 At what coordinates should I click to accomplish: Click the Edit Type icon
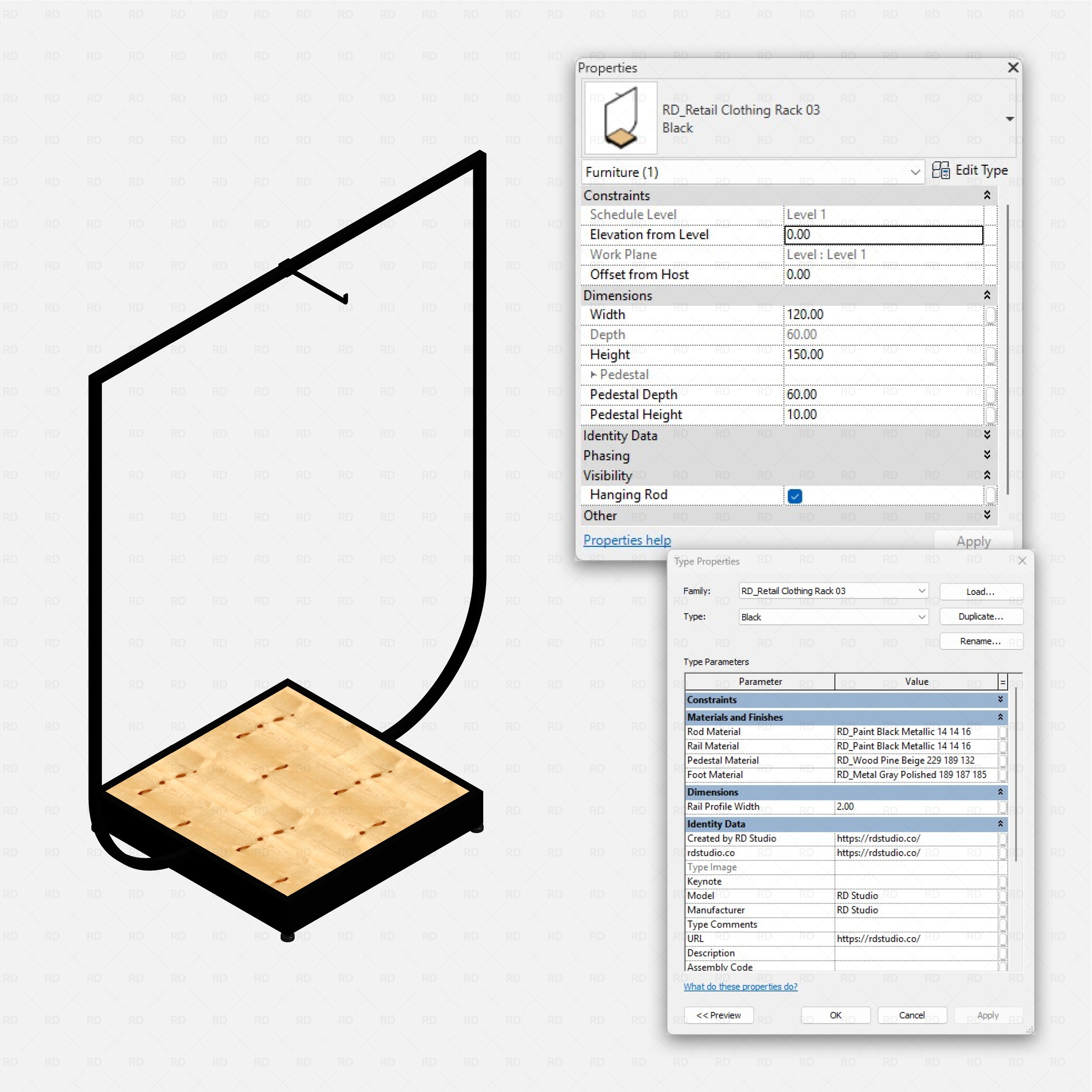tap(940, 170)
